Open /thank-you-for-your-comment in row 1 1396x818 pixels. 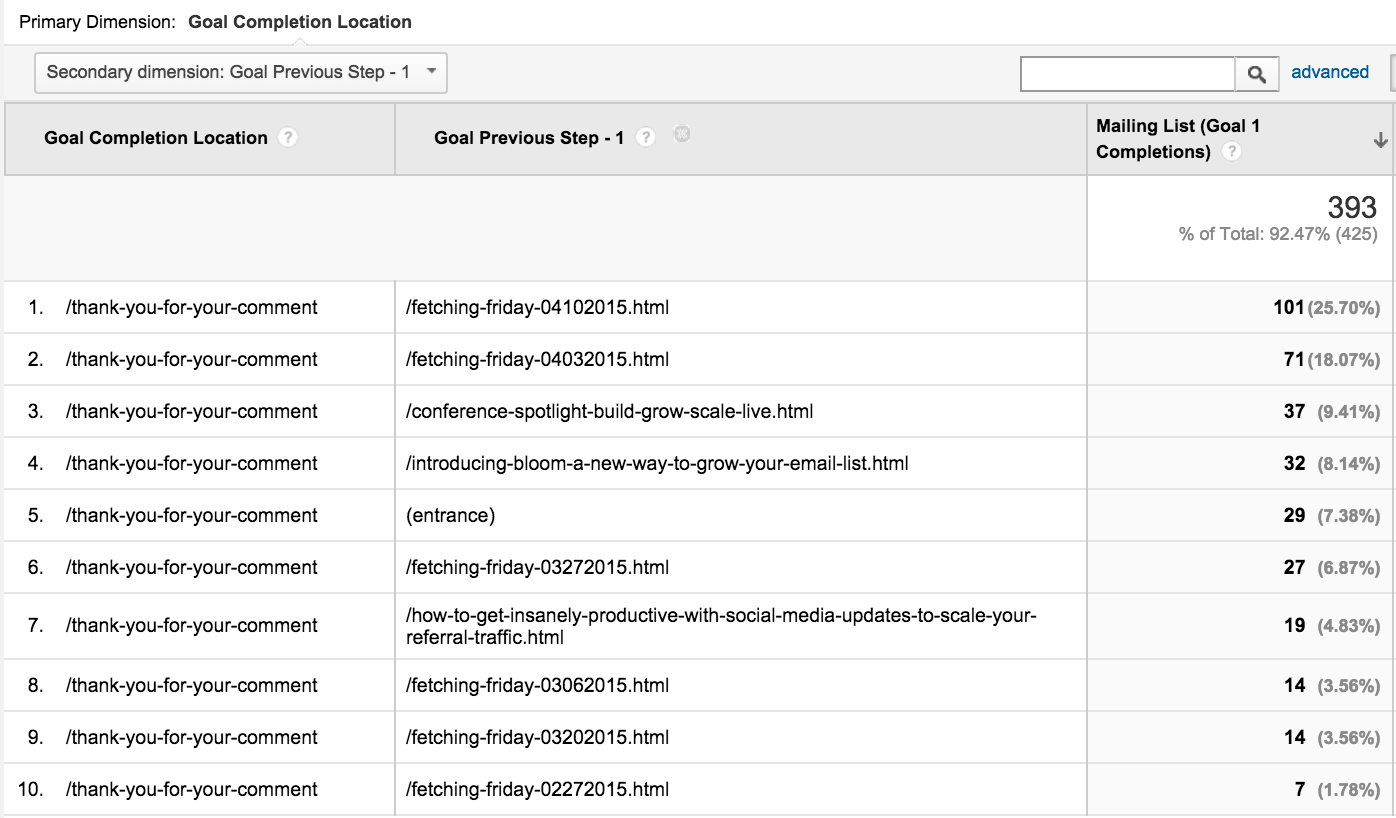[192, 308]
